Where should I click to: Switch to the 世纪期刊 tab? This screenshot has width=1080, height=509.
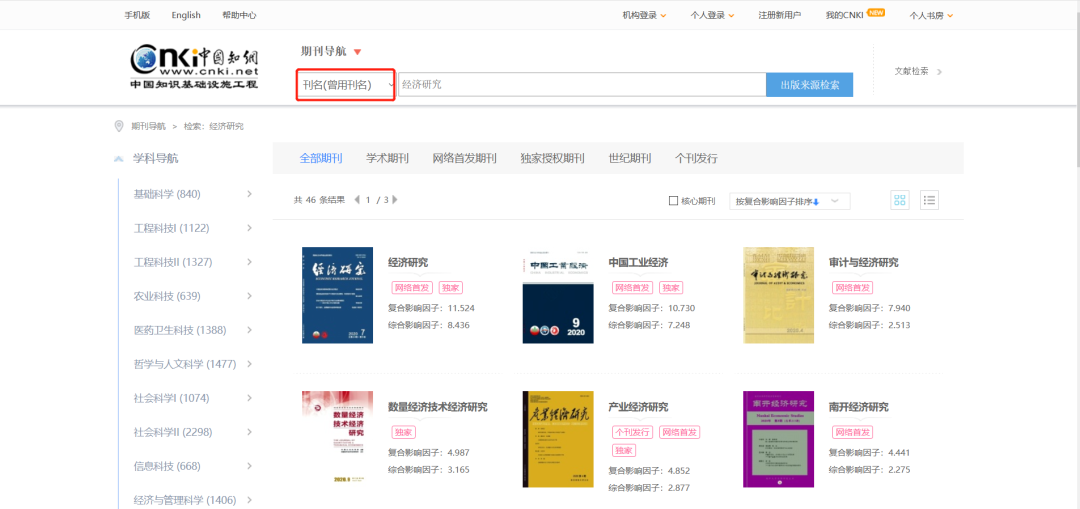click(x=630, y=158)
